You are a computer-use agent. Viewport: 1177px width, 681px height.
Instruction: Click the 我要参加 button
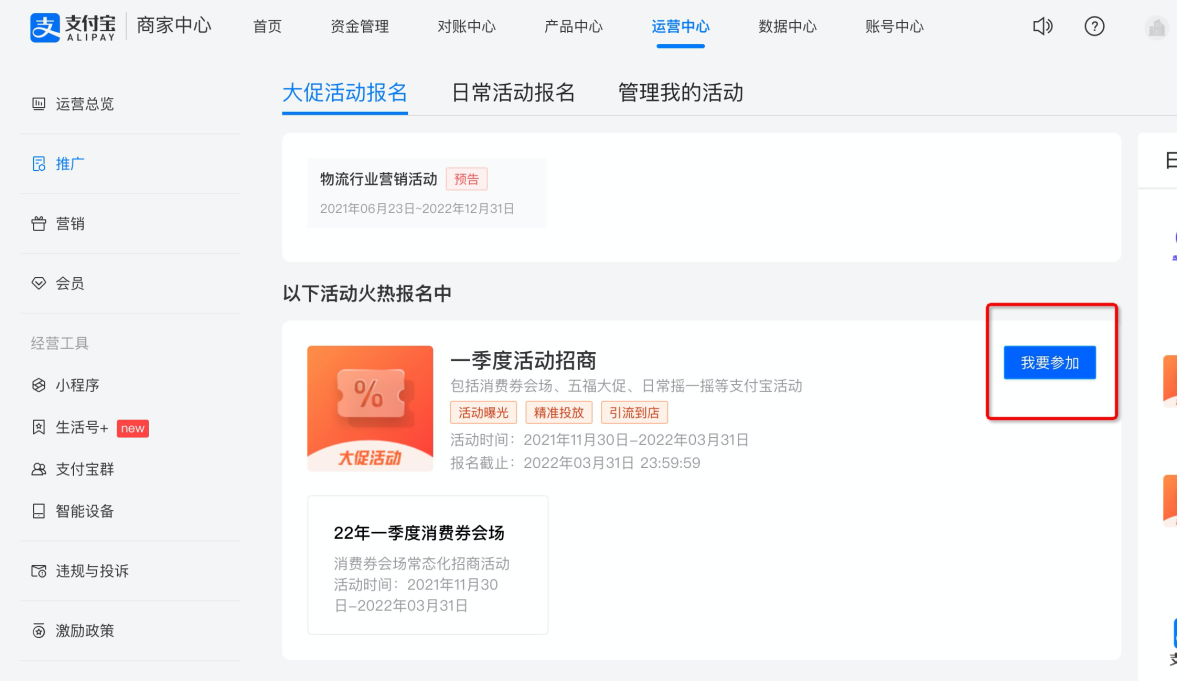(x=1049, y=363)
